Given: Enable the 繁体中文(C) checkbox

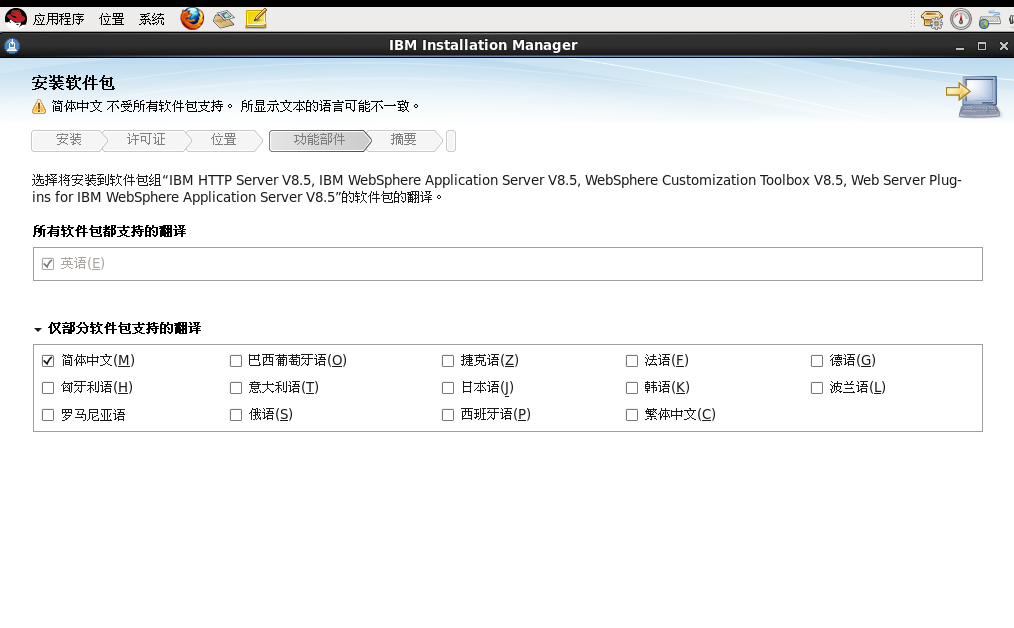Looking at the screenshot, I should tap(632, 415).
